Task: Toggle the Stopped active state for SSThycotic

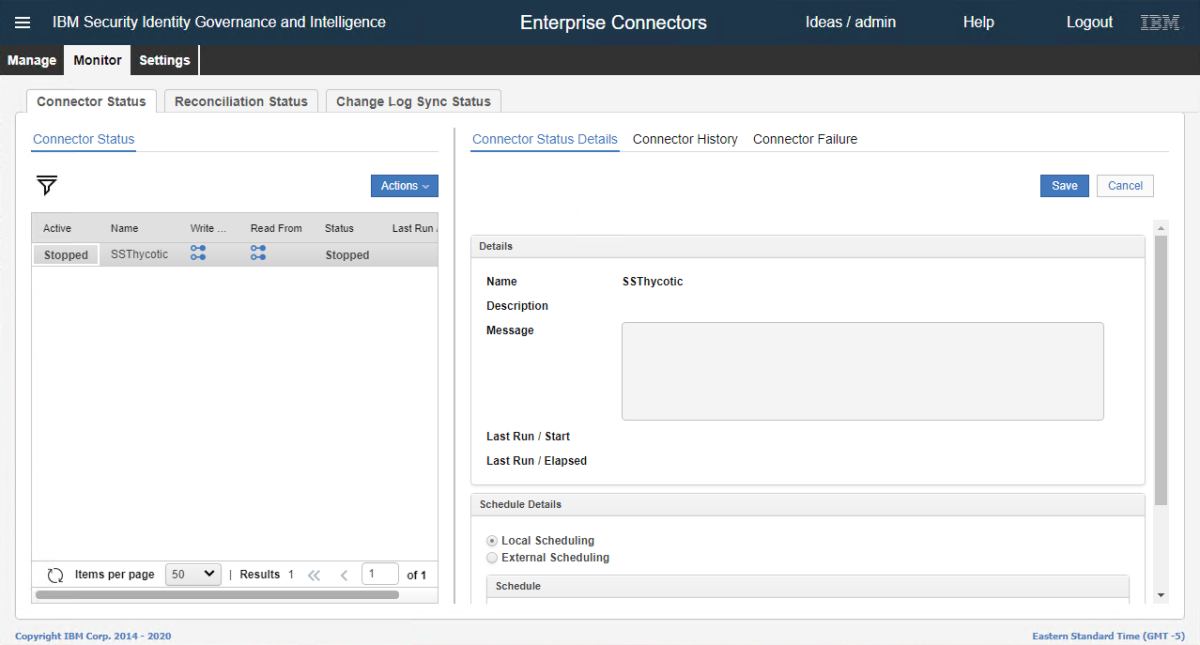Action: click(x=66, y=255)
